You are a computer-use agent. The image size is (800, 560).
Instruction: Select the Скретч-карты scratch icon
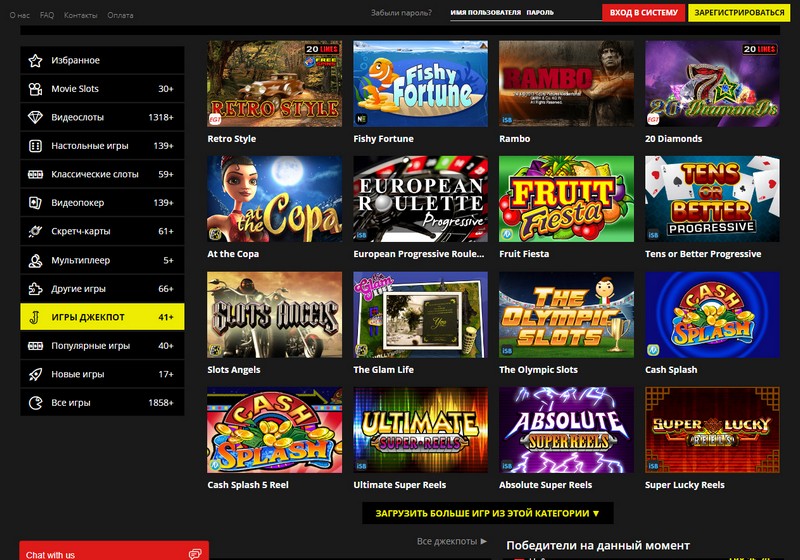35,232
